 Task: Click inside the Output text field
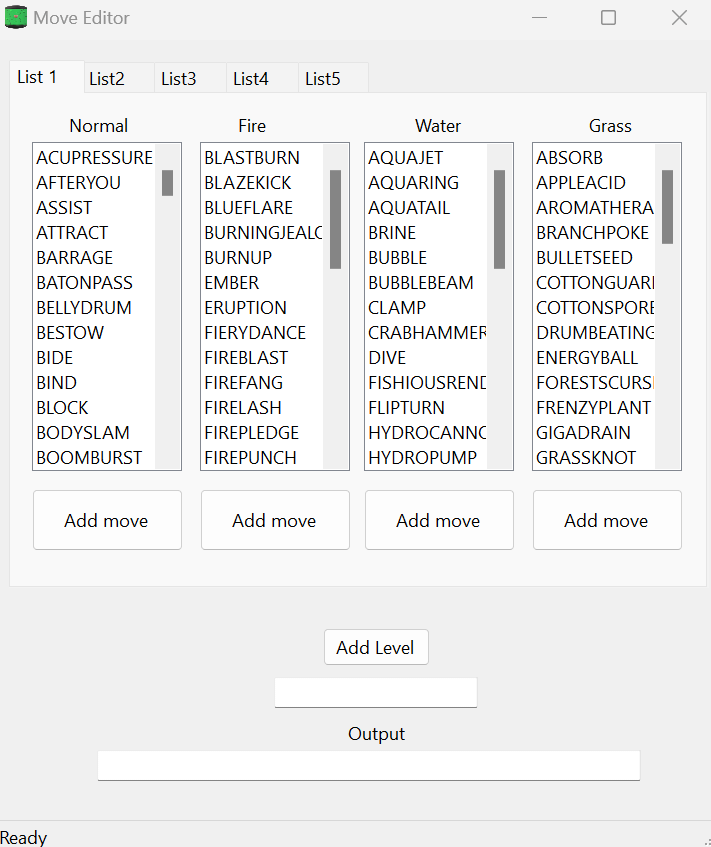coord(368,765)
